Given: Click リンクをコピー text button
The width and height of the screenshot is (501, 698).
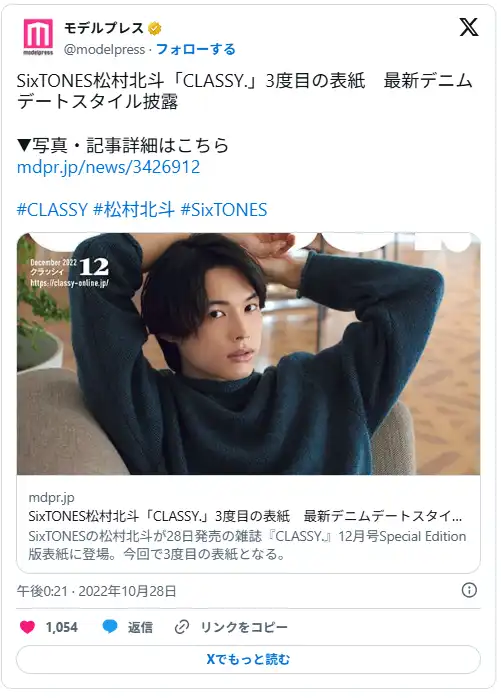Looking at the screenshot, I should pos(244,627).
